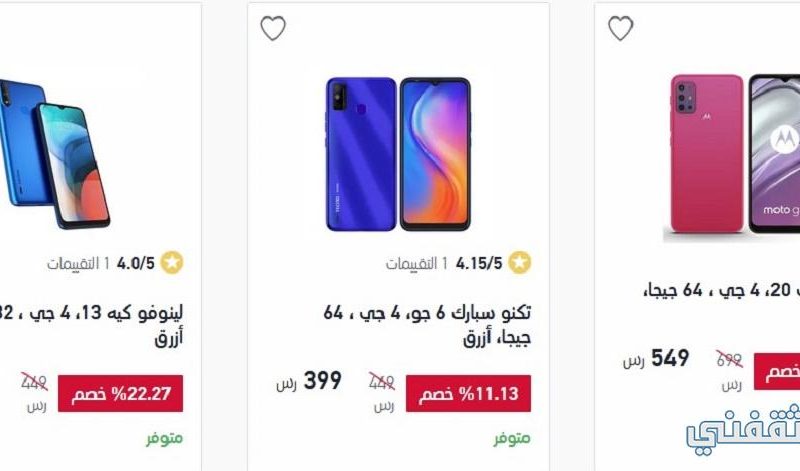Add Tecno Spark 6 Go to wishlist
Viewport: 800px width, 471px height.
273,28
